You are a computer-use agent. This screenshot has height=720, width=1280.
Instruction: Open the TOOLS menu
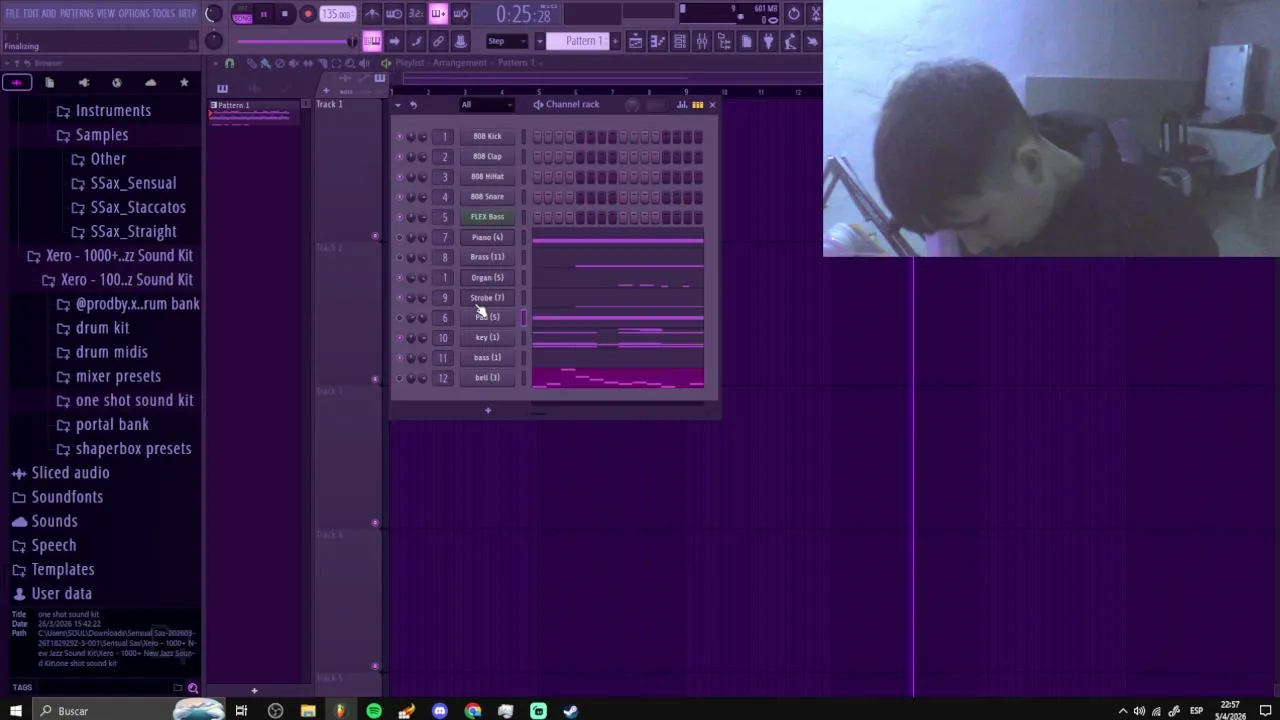(163, 13)
